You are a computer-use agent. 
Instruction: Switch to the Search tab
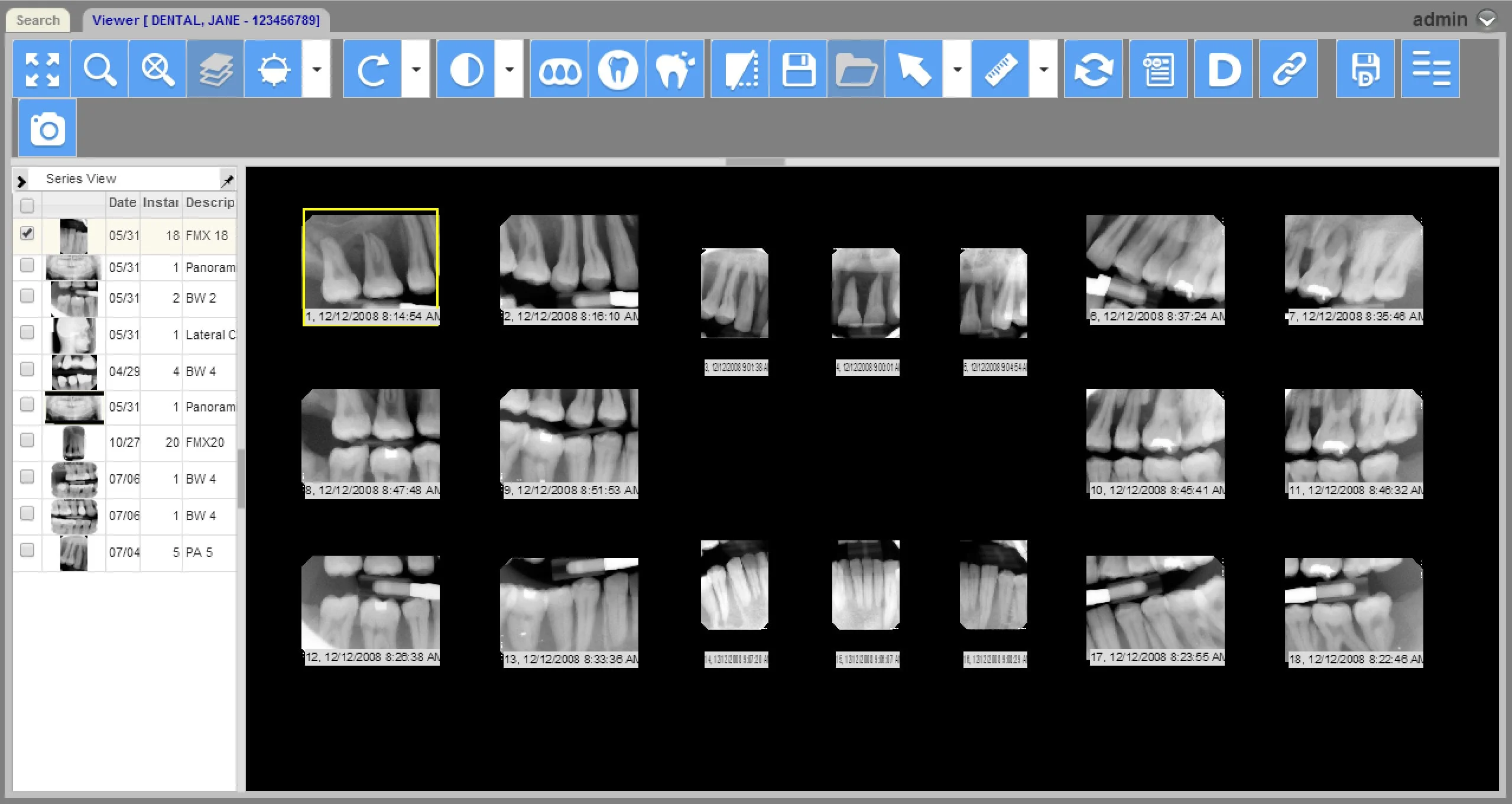(37, 20)
